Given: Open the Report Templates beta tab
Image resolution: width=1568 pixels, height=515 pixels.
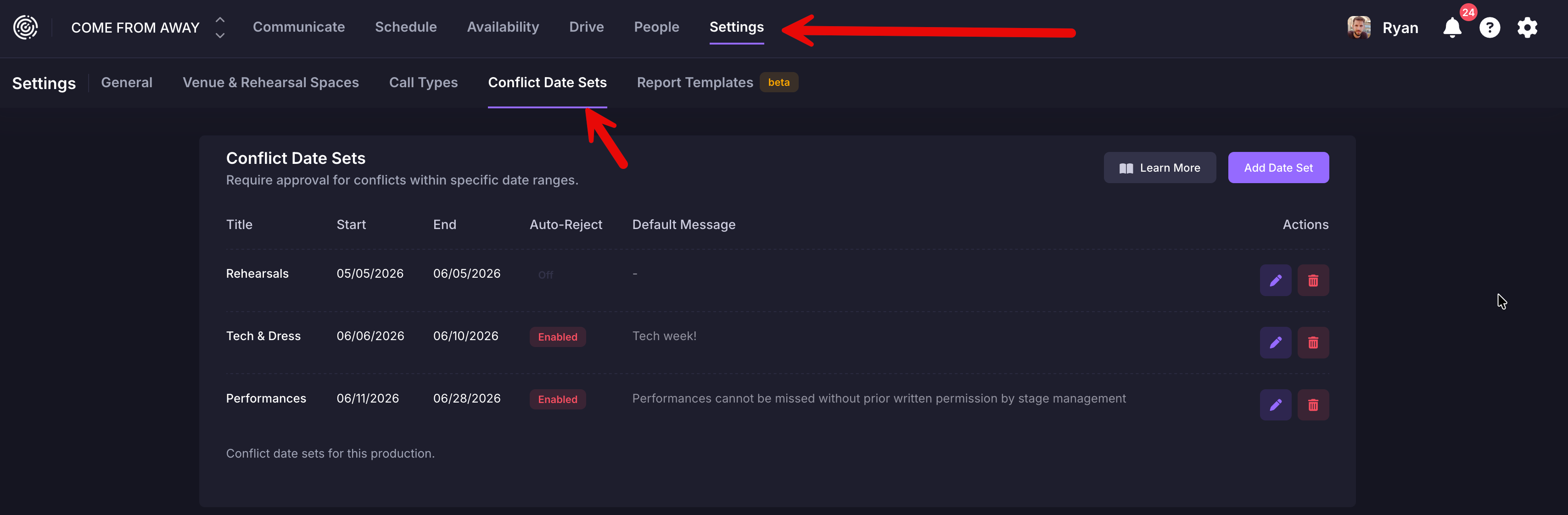Looking at the screenshot, I should pyautogui.click(x=717, y=82).
